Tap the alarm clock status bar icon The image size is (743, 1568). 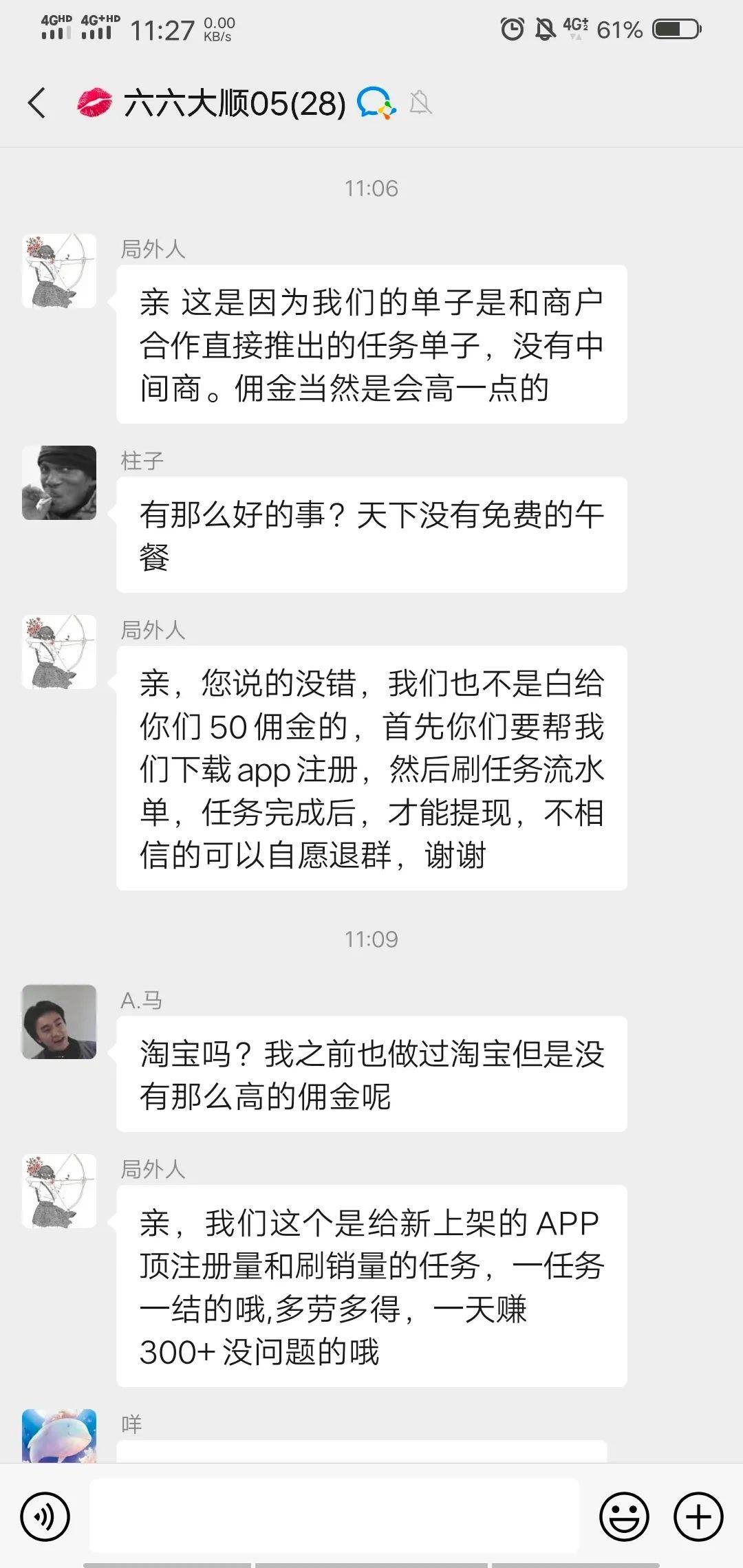pyautogui.click(x=512, y=29)
